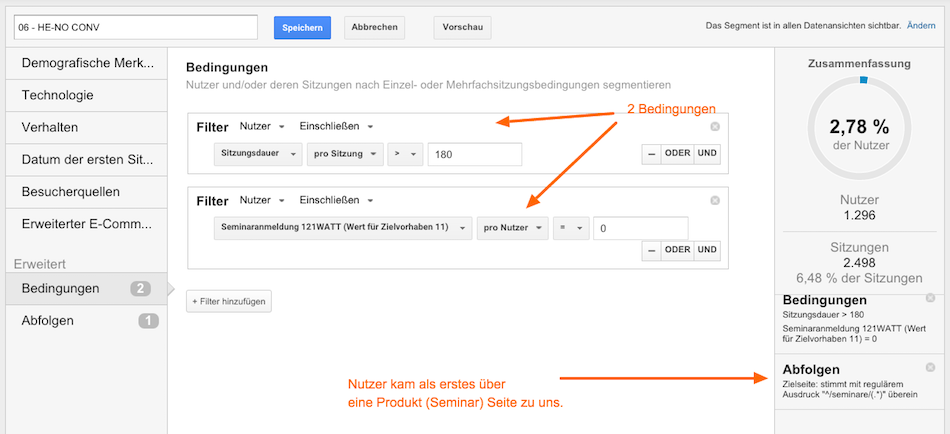The height and width of the screenshot is (434, 950).
Task: Open the Besucherquellen section
Action: coord(87,192)
